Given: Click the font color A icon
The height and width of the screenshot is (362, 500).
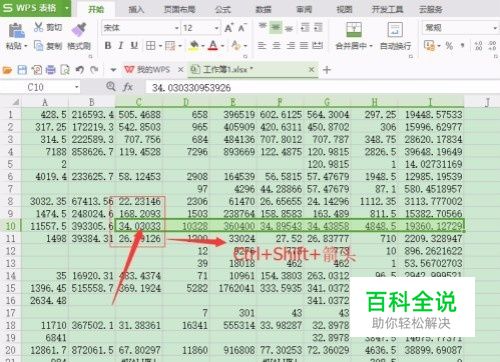Looking at the screenshot, I should pos(213,46).
